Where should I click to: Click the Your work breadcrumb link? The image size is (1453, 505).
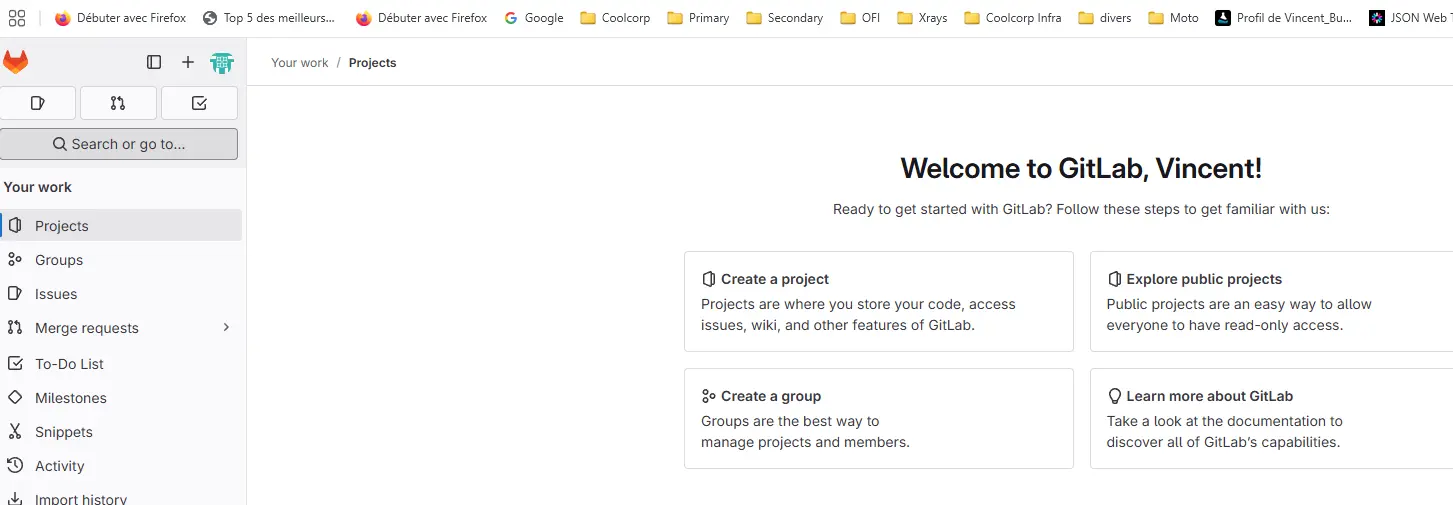point(300,63)
